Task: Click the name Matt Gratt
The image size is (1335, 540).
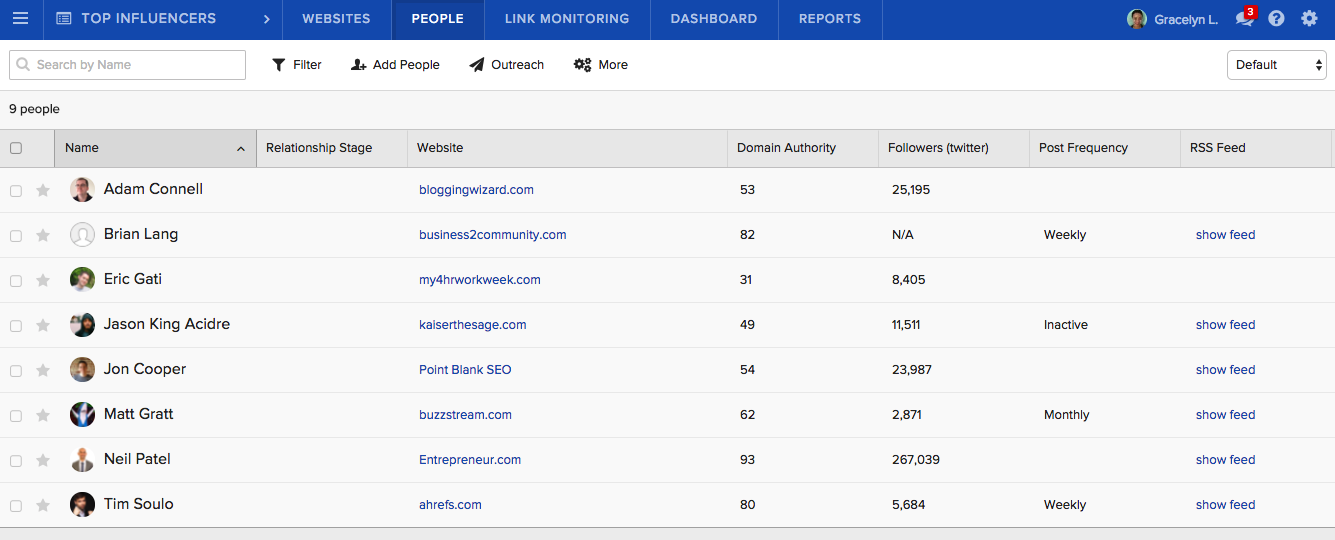Action: coord(139,414)
